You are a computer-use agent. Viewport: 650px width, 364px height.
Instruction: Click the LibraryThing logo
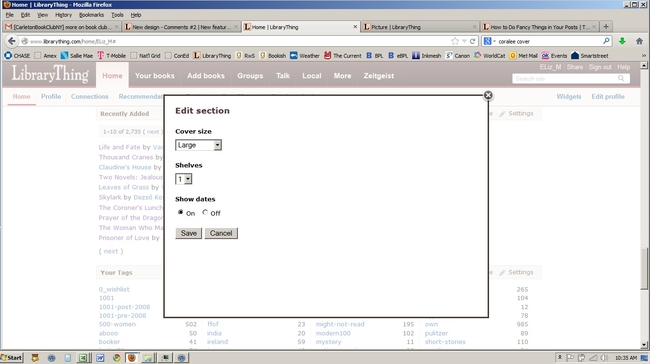(50, 75)
